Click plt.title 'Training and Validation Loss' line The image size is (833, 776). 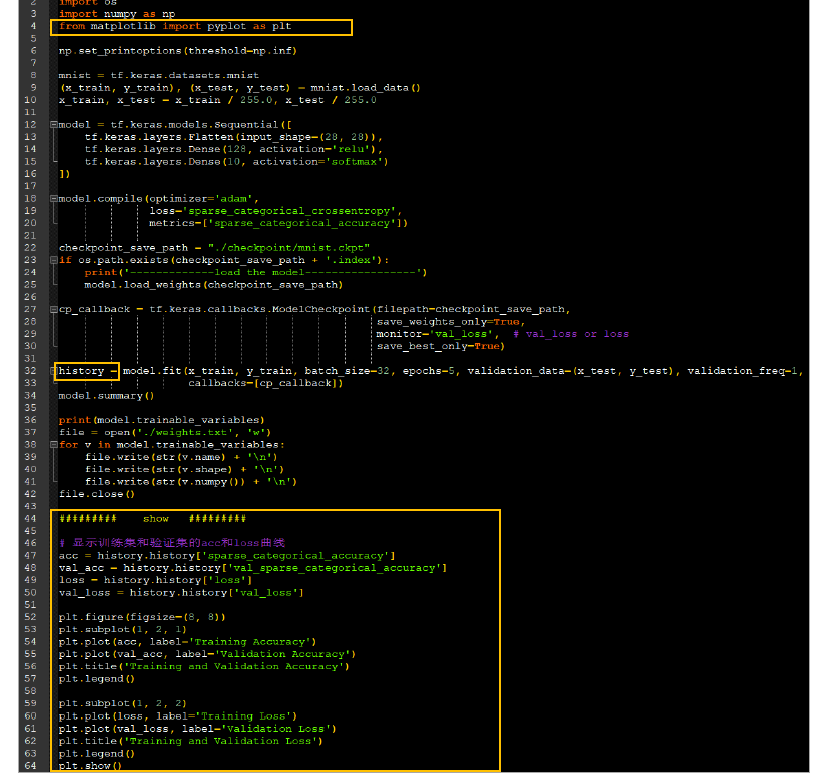click(191, 741)
